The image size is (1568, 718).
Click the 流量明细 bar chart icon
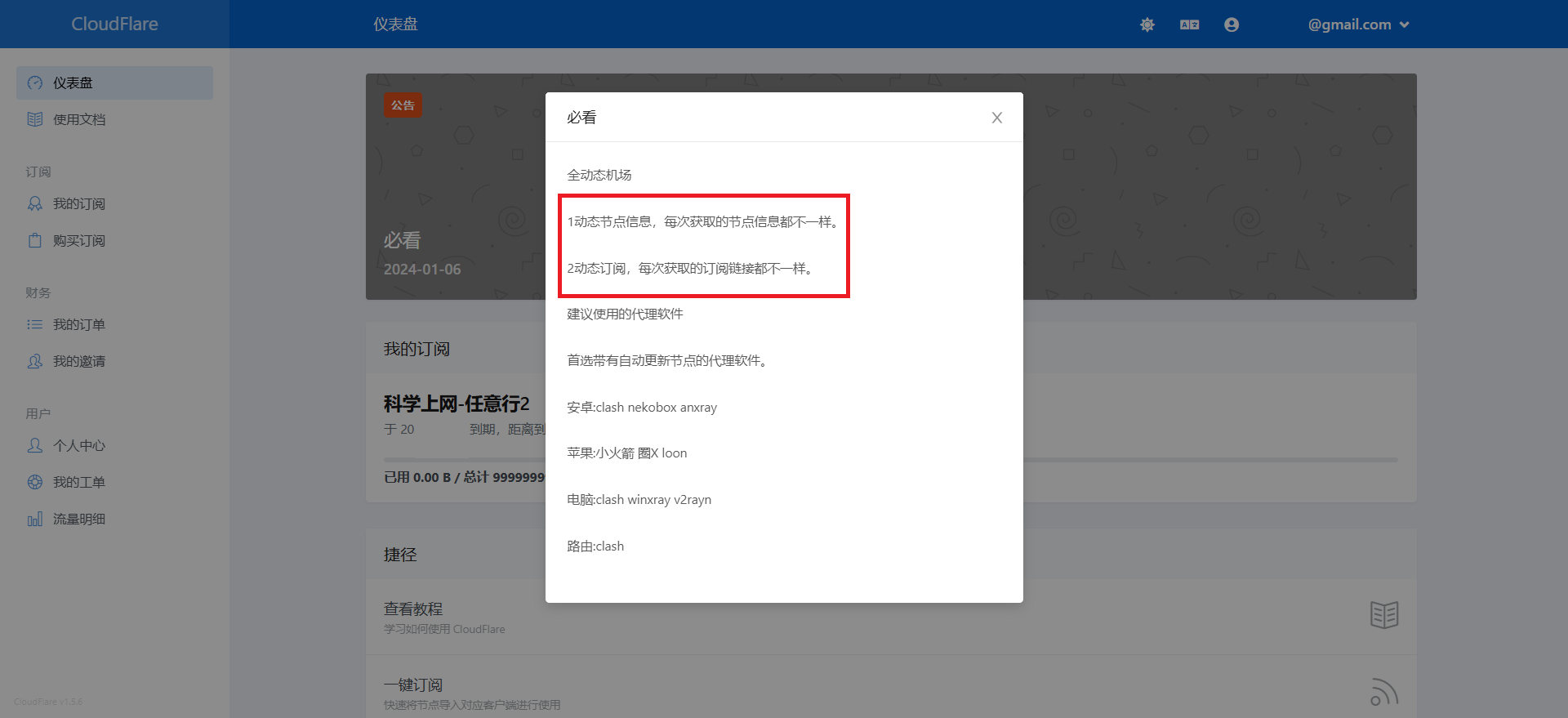pos(35,519)
